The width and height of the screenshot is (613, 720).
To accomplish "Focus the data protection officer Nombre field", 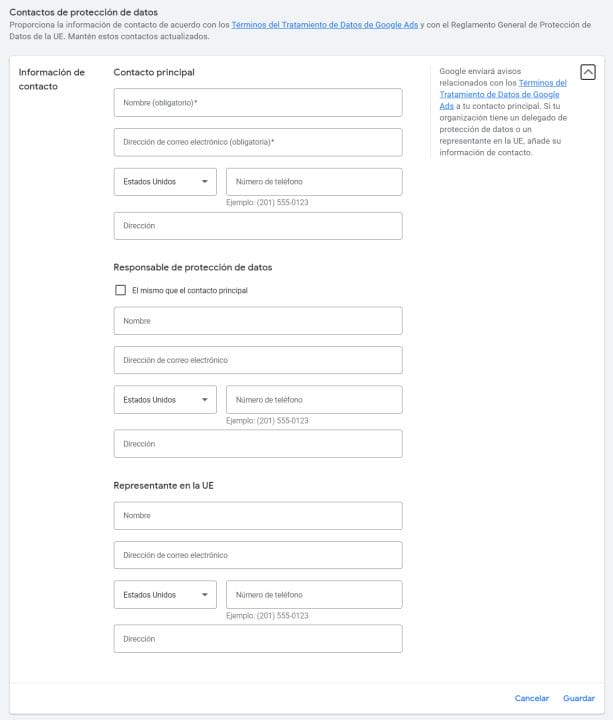I will (258, 321).
